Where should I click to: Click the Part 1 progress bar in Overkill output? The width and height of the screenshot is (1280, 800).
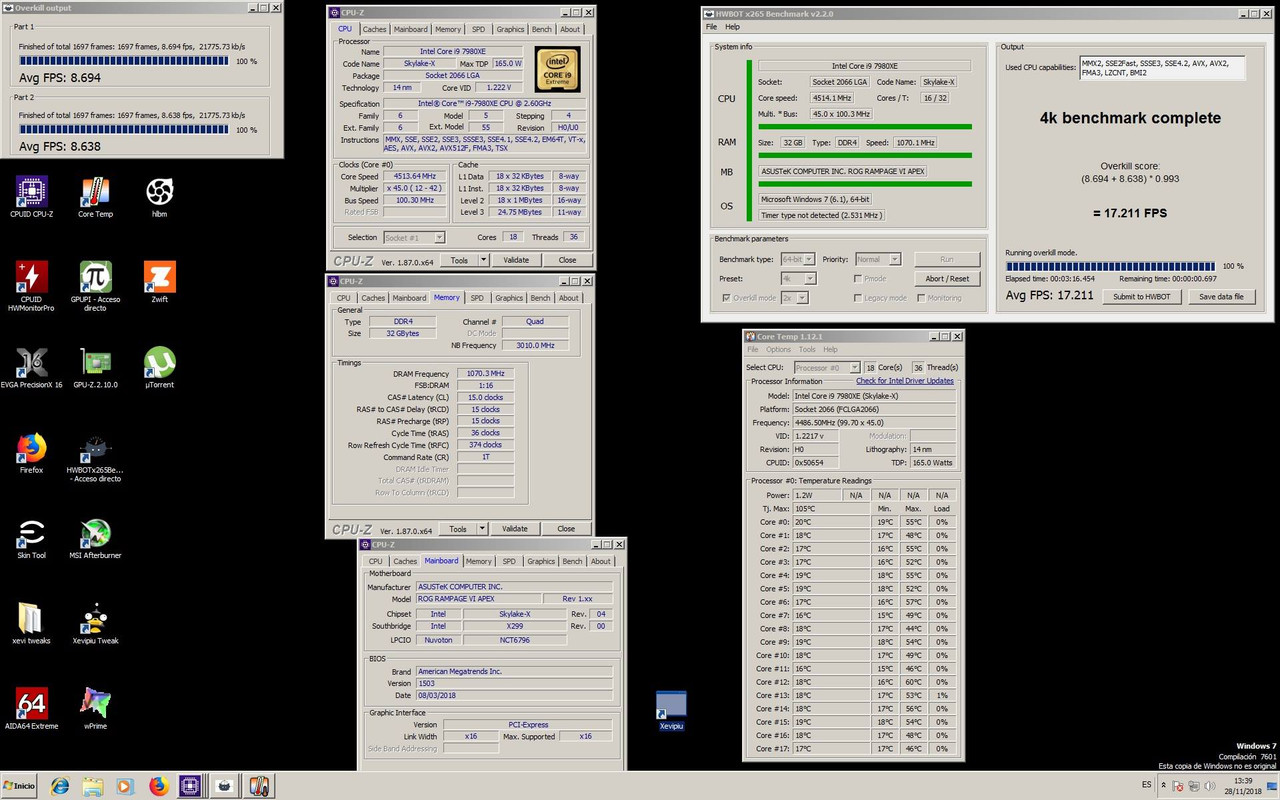125,61
